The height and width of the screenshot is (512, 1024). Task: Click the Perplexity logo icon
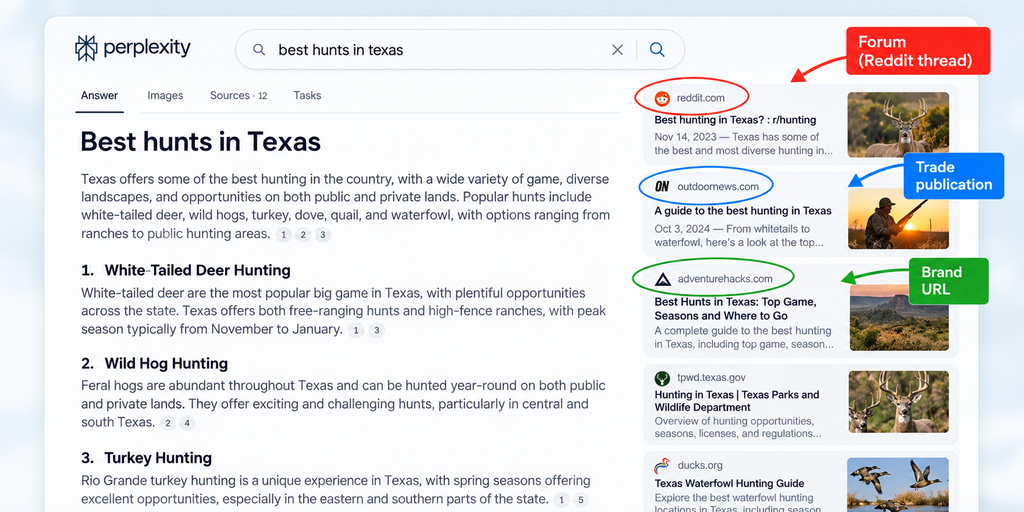(86, 48)
